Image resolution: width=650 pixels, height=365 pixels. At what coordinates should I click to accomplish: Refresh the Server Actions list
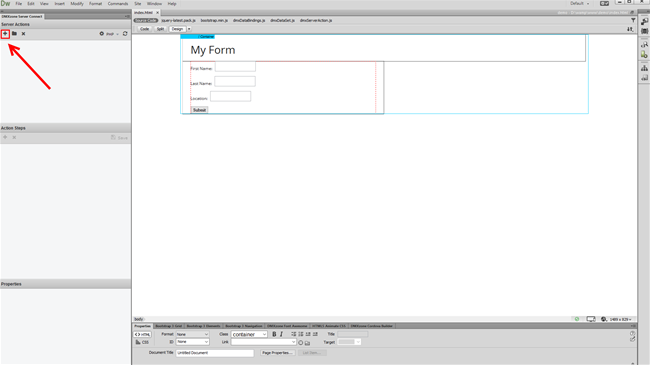click(125, 34)
